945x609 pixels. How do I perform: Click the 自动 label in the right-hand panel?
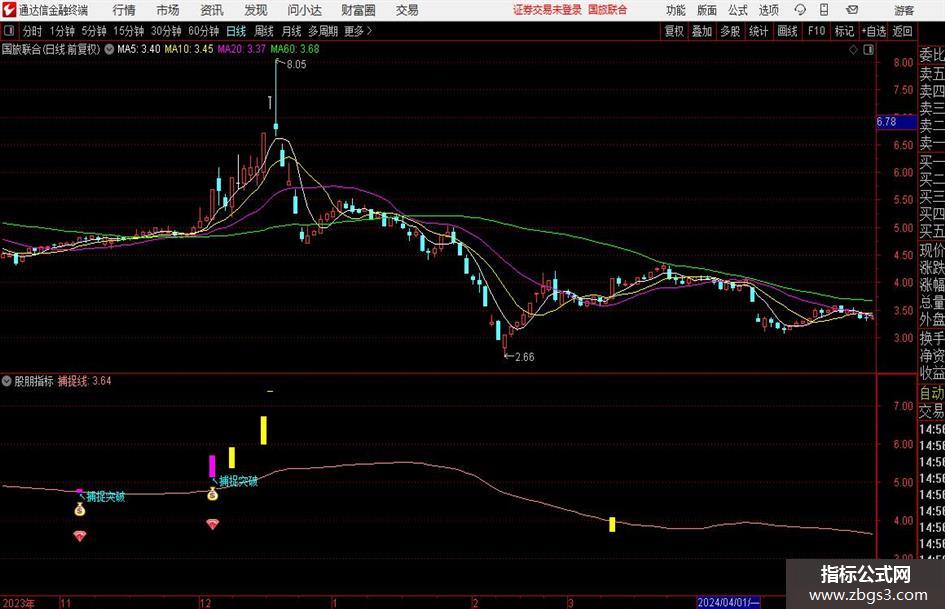click(x=932, y=393)
